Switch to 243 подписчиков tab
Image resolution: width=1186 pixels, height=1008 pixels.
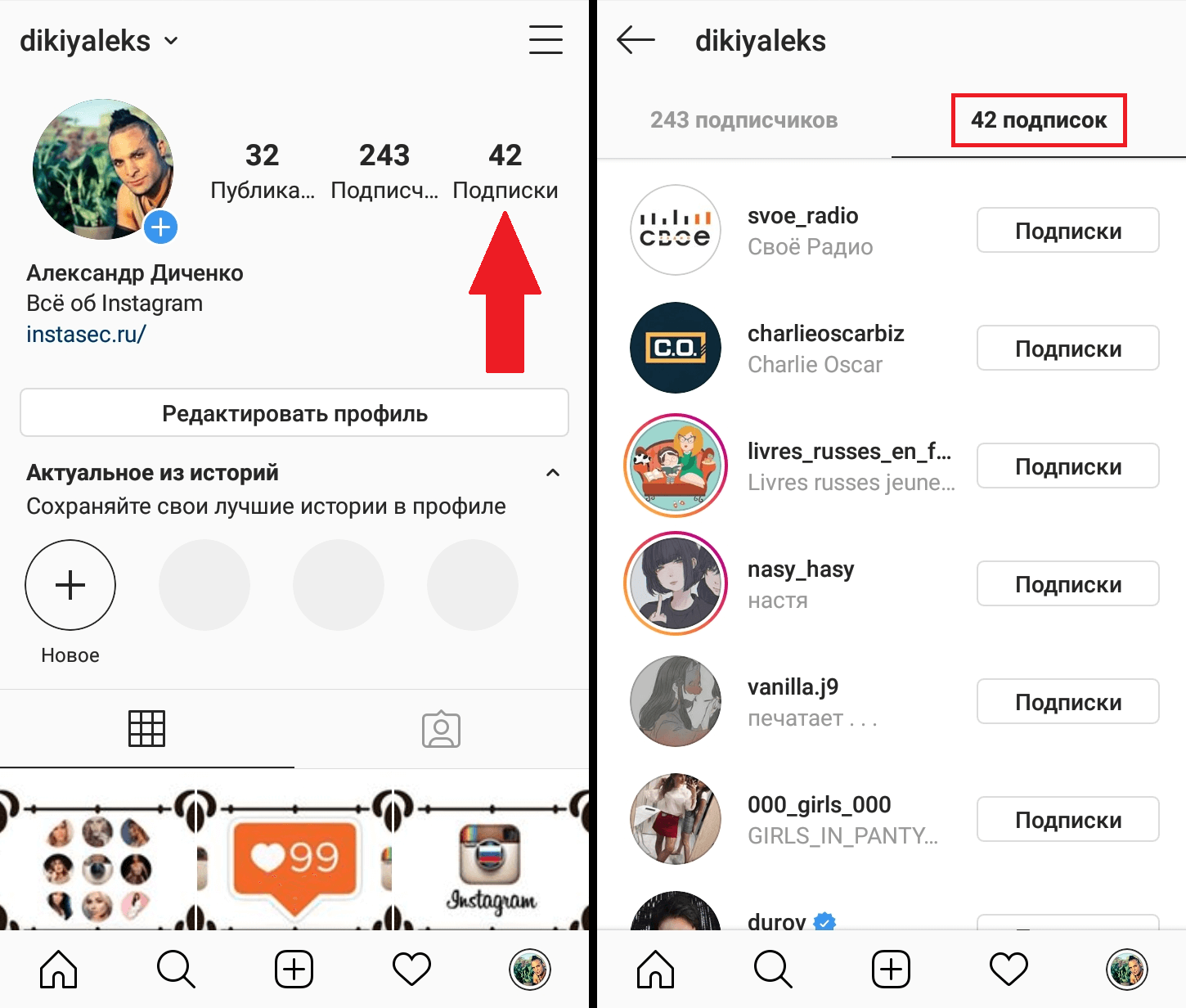click(743, 120)
